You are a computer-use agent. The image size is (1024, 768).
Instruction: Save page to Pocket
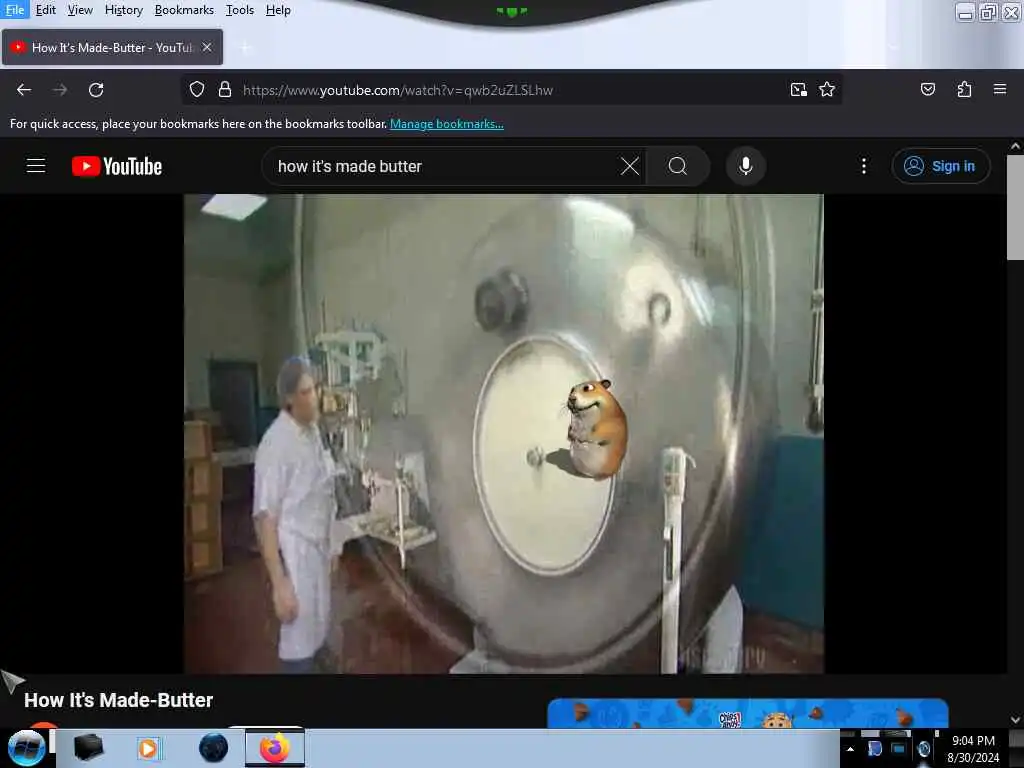[927, 89]
